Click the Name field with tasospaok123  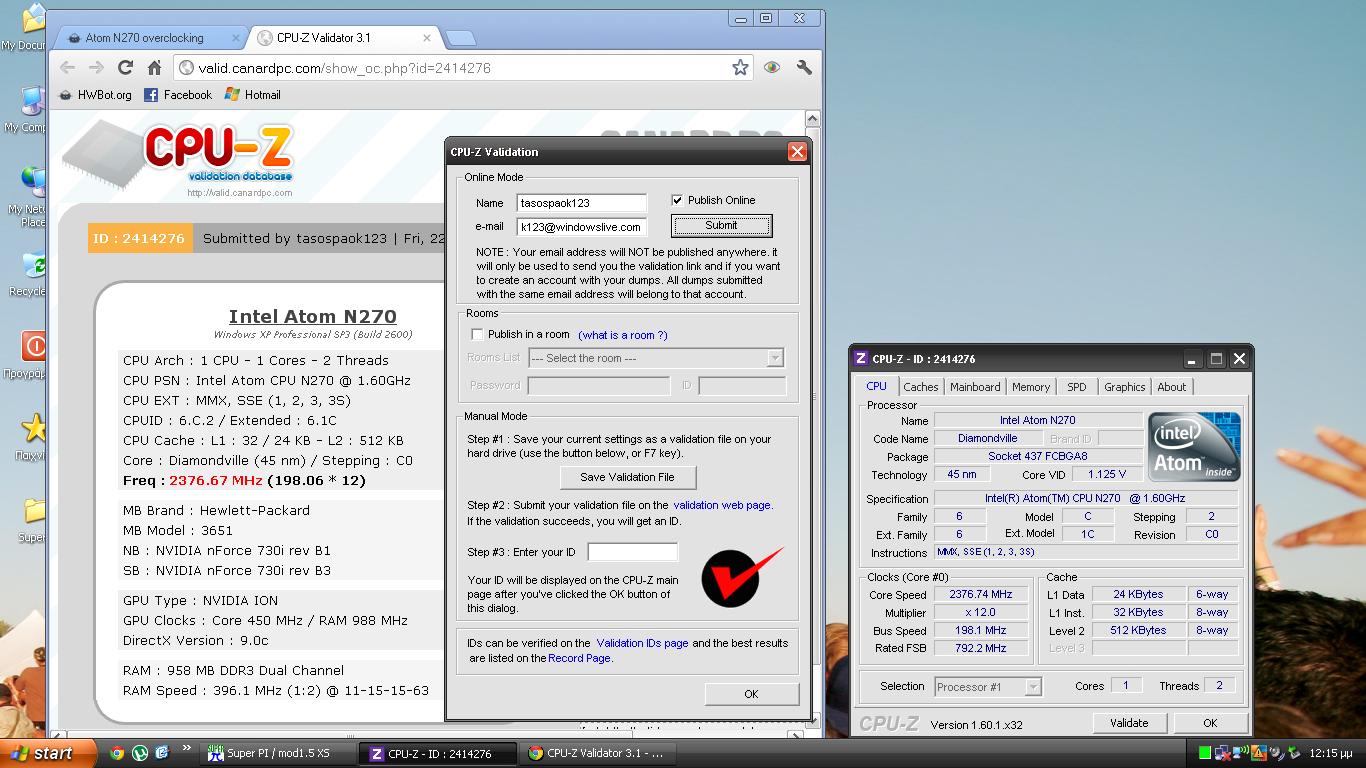(x=581, y=203)
